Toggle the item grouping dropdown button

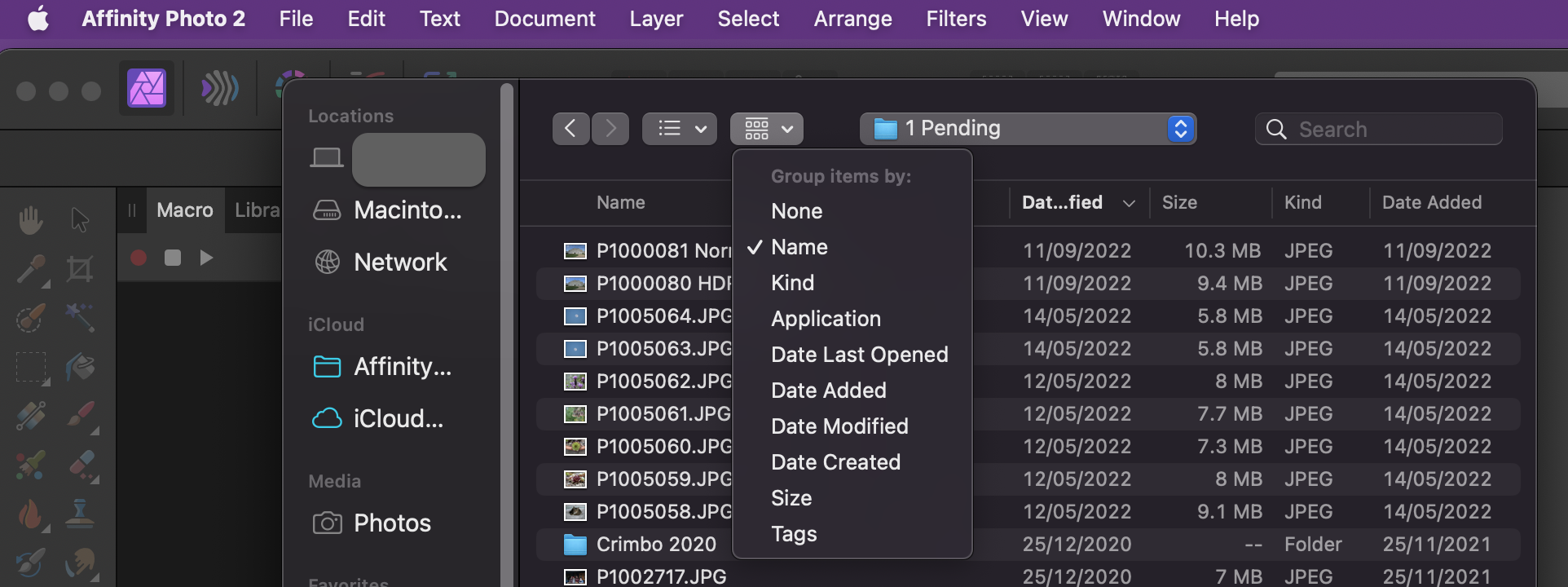[767, 129]
